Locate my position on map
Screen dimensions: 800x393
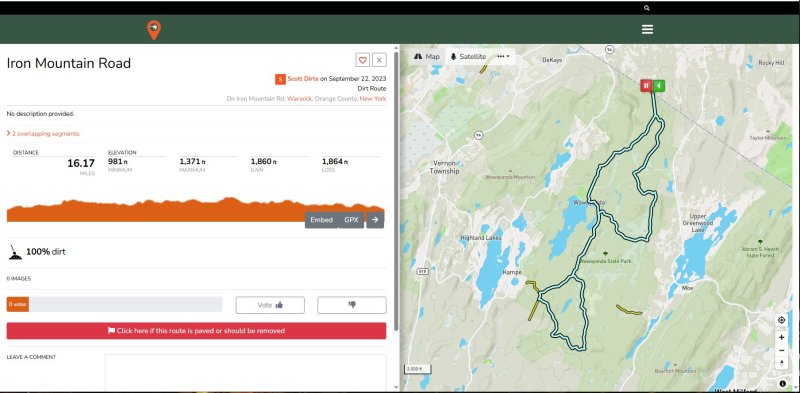781,320
